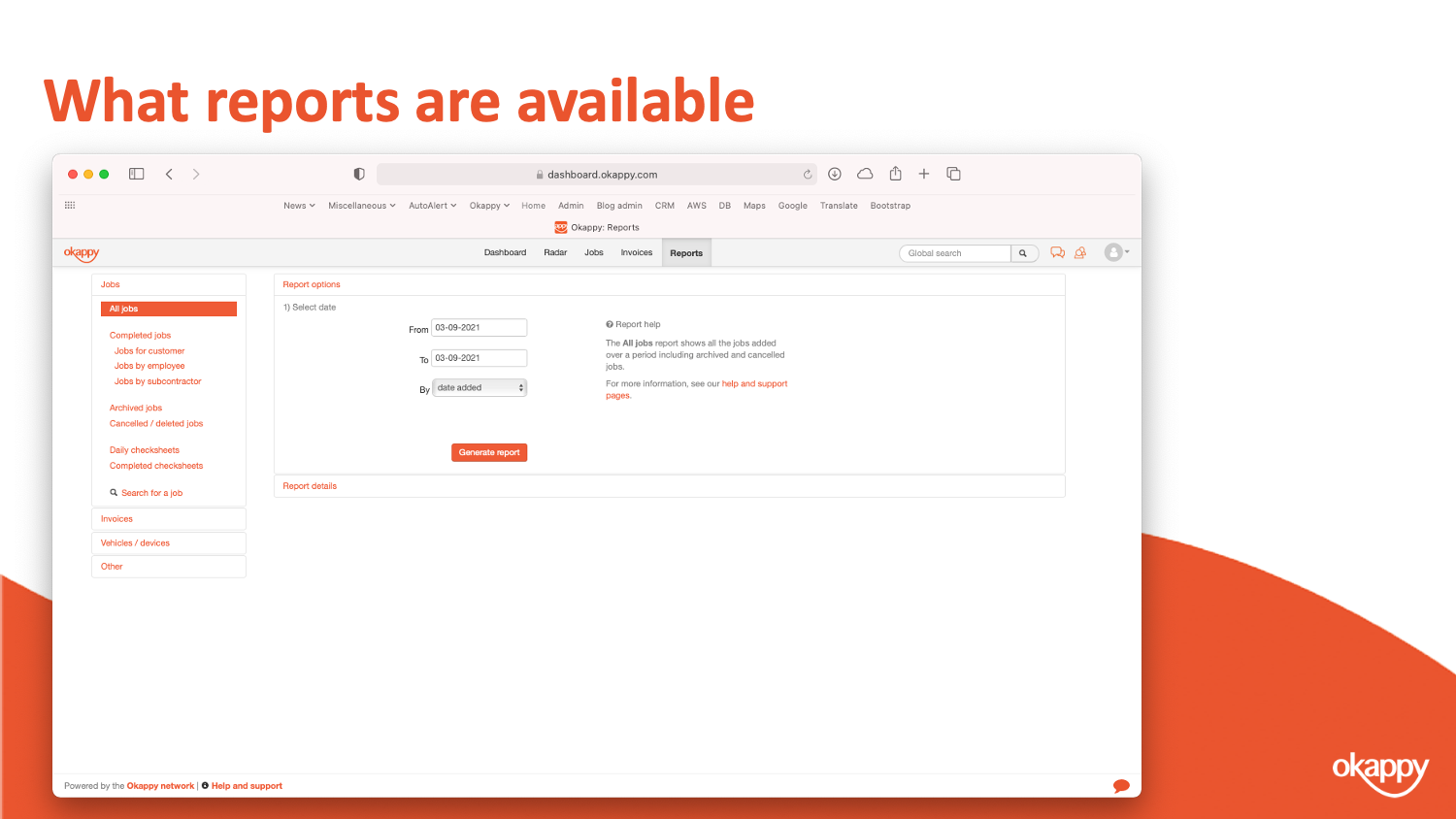Screen dimensions: 1456x819
Task: Open the CRM bookmark
Action: (x=665, y=206)
